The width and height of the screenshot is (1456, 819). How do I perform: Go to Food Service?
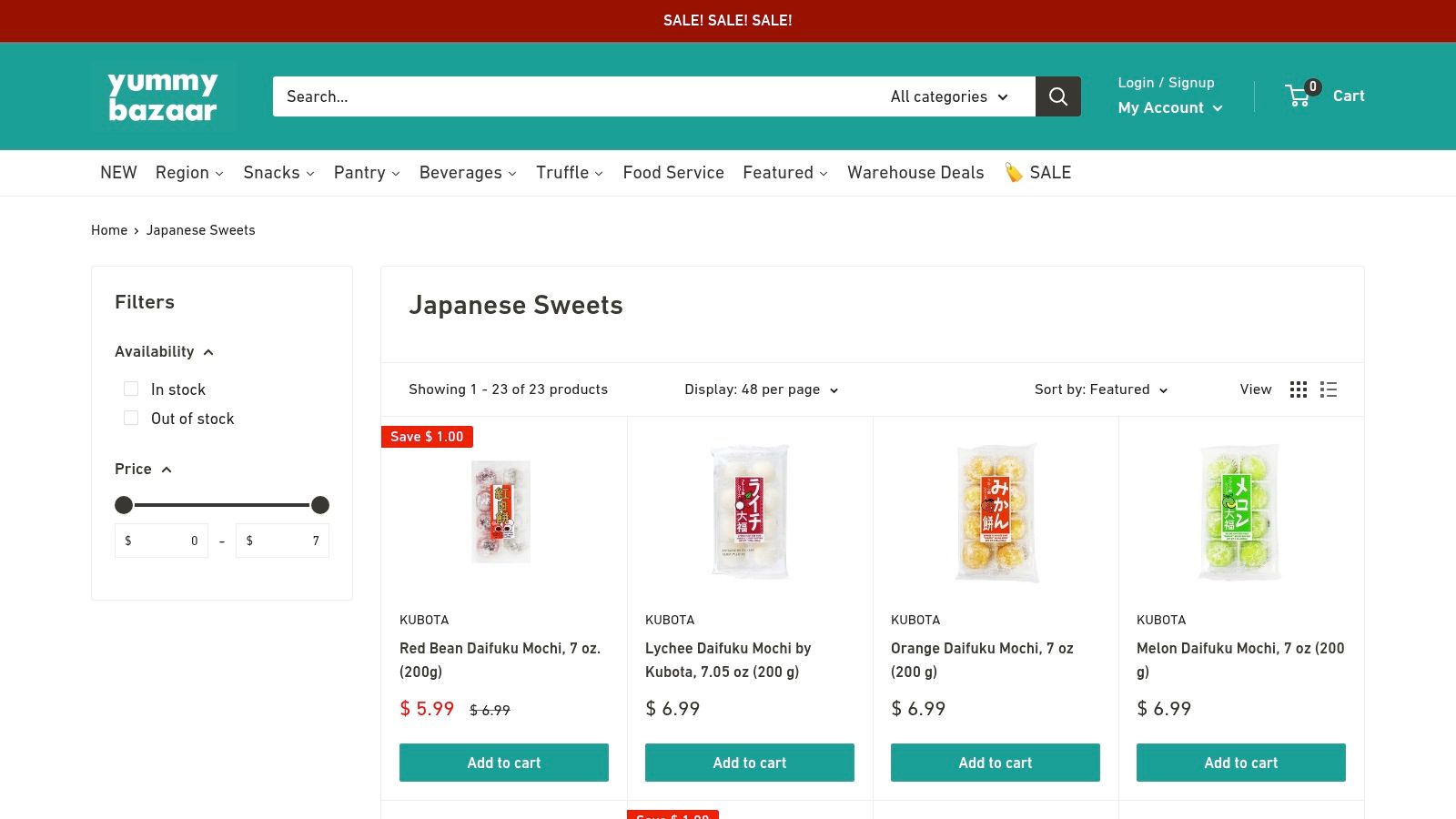pos(673,173)
